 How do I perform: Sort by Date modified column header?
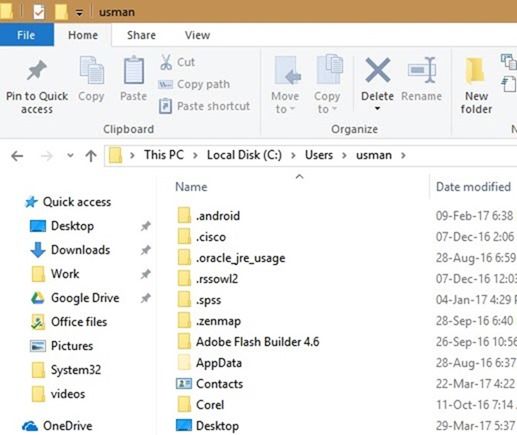[x=473, y=187]
